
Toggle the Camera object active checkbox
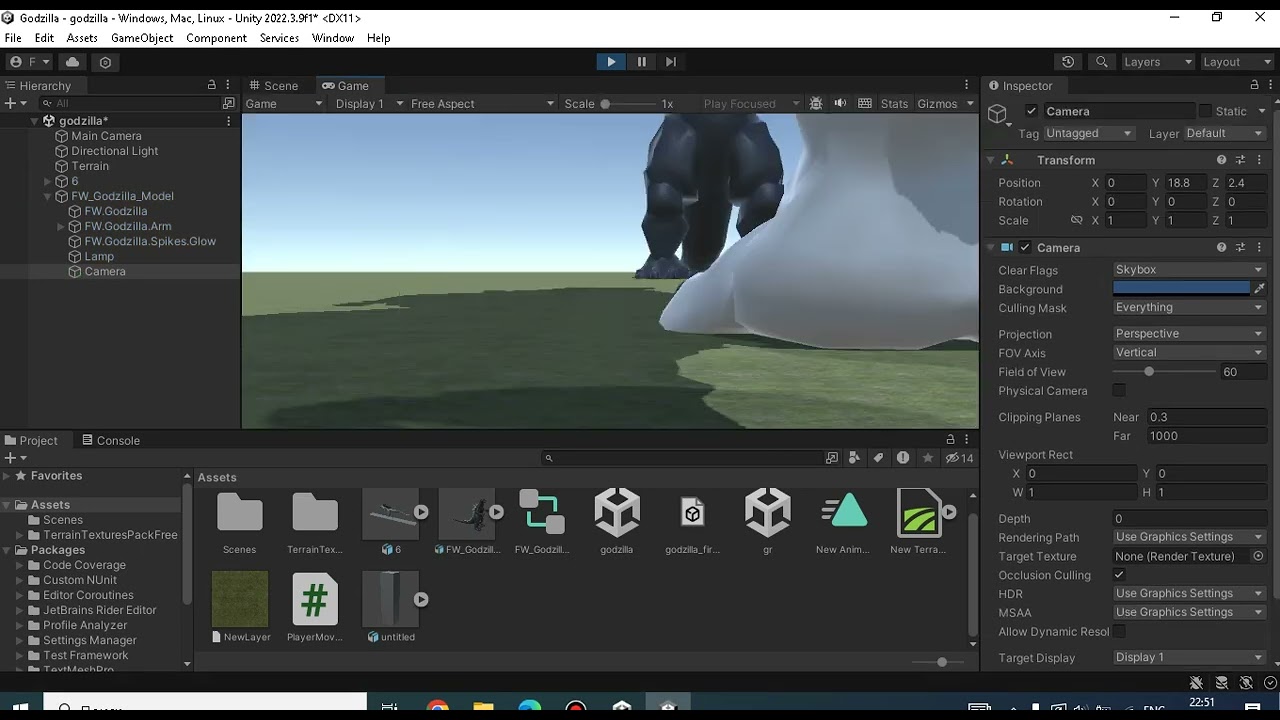click(1031, 111)
